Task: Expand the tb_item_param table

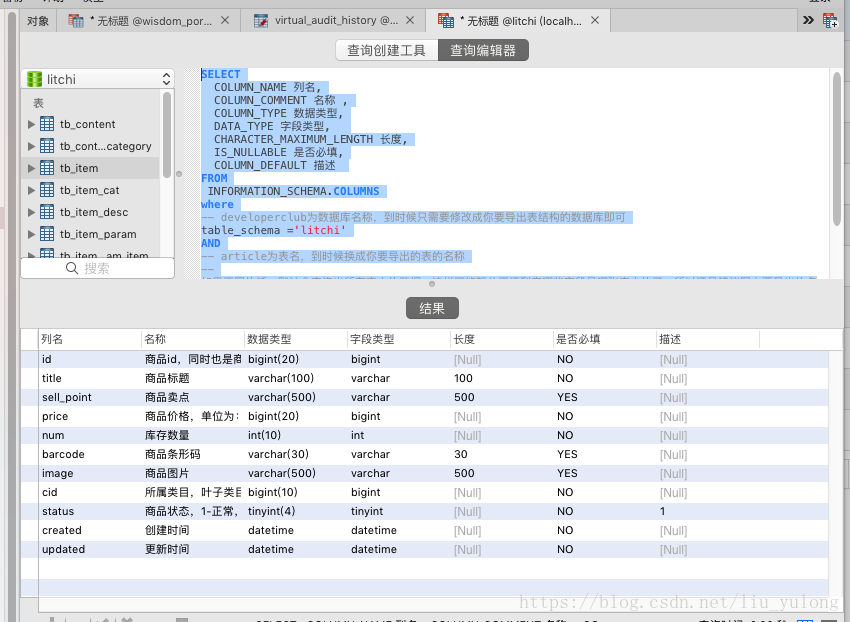Action: 31,234
